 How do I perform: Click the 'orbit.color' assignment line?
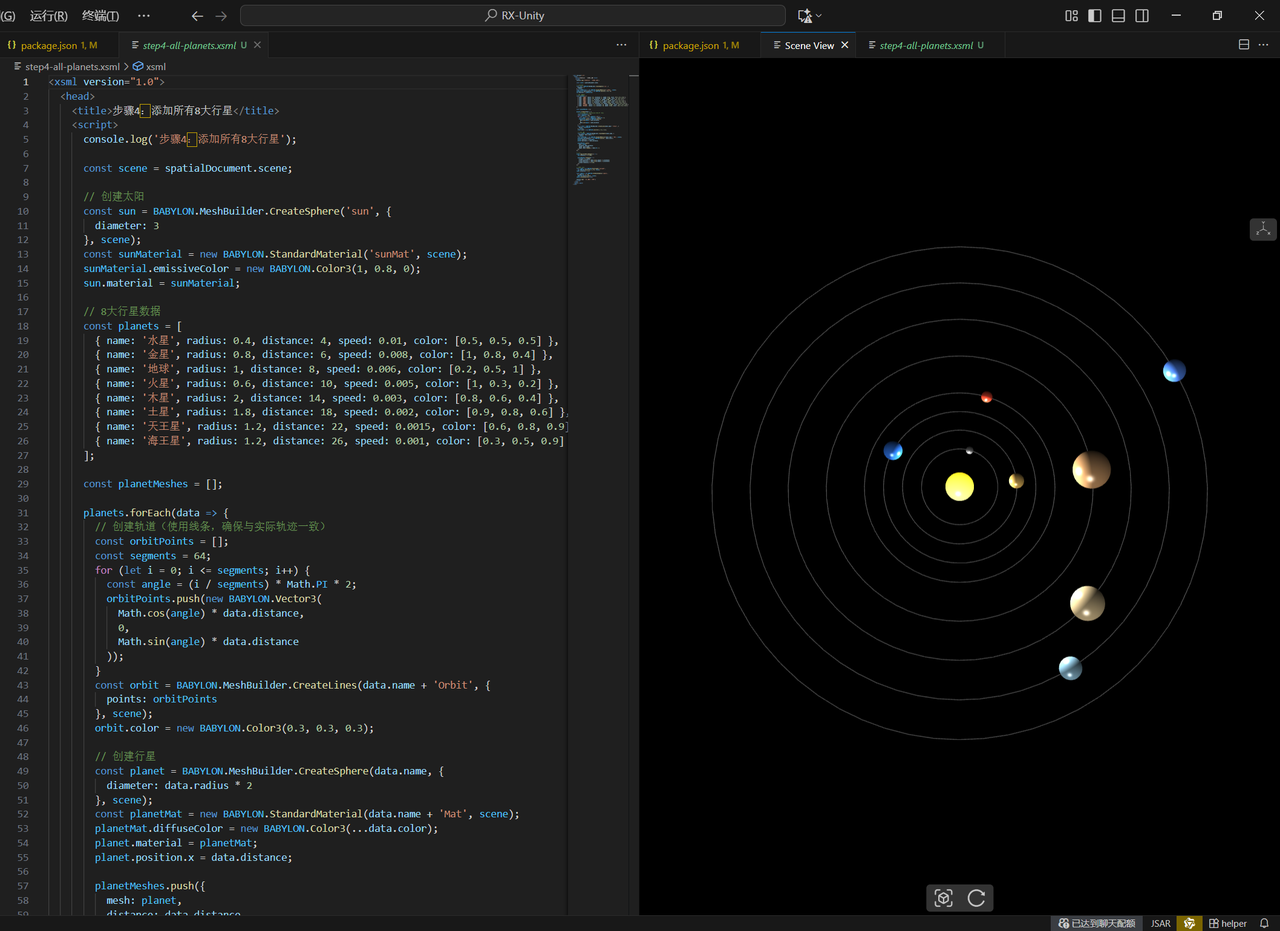(234, 727)
